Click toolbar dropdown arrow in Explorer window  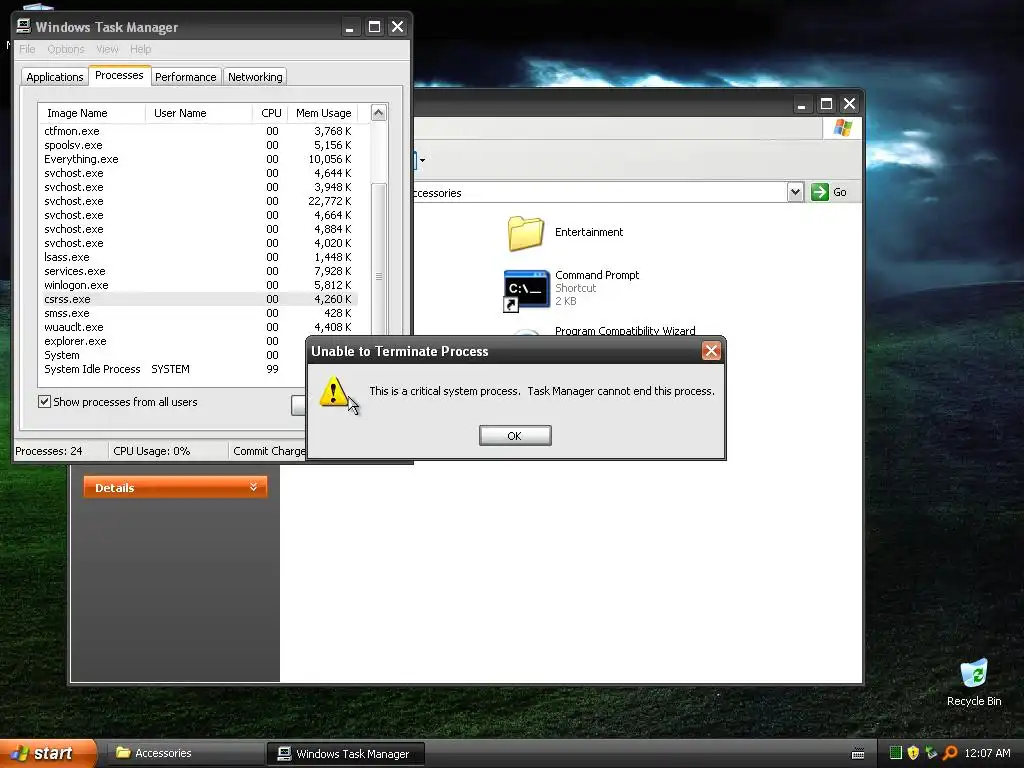pos(423,160)
